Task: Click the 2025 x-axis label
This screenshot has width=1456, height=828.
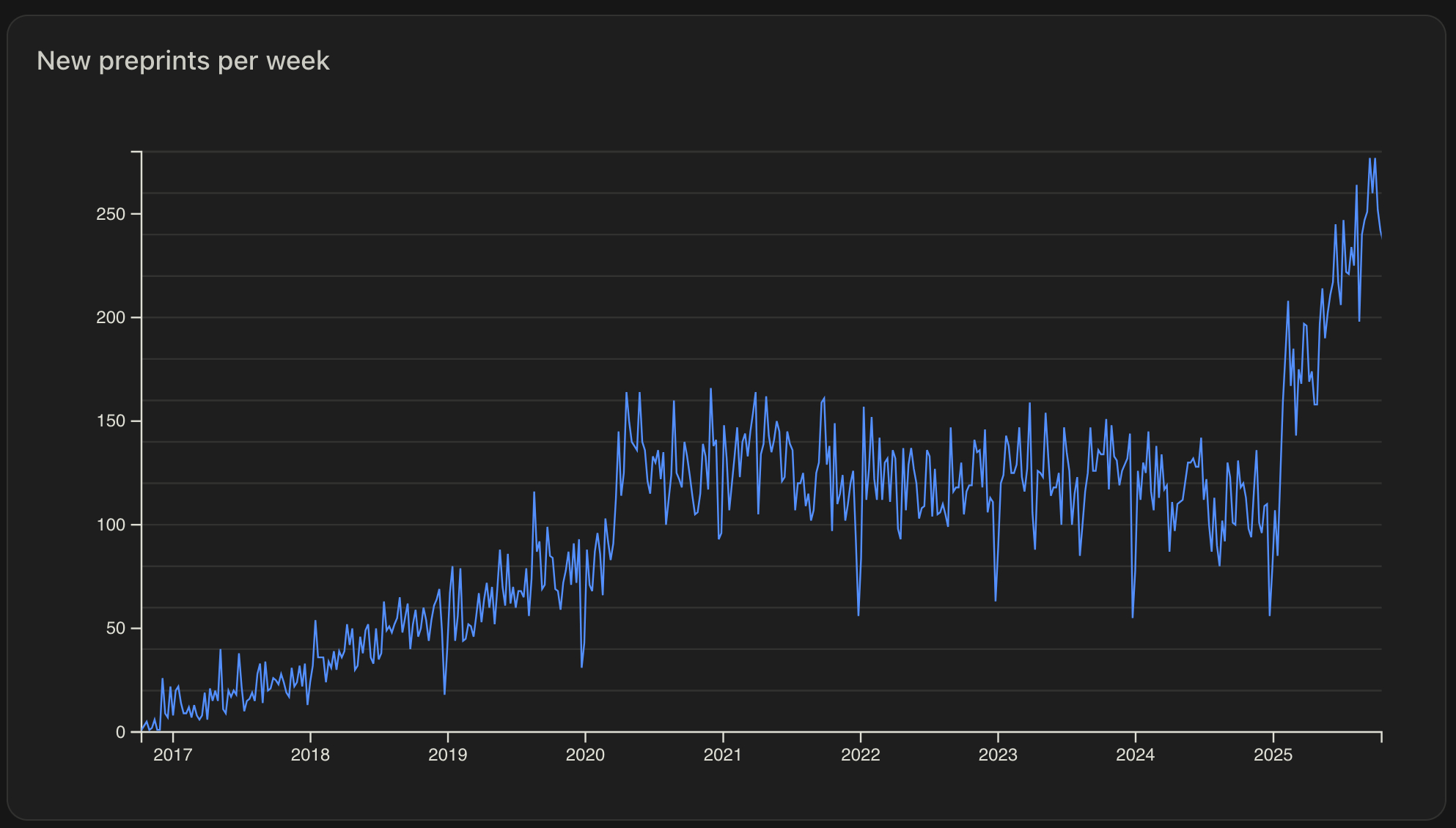Action: point(1273,755)
